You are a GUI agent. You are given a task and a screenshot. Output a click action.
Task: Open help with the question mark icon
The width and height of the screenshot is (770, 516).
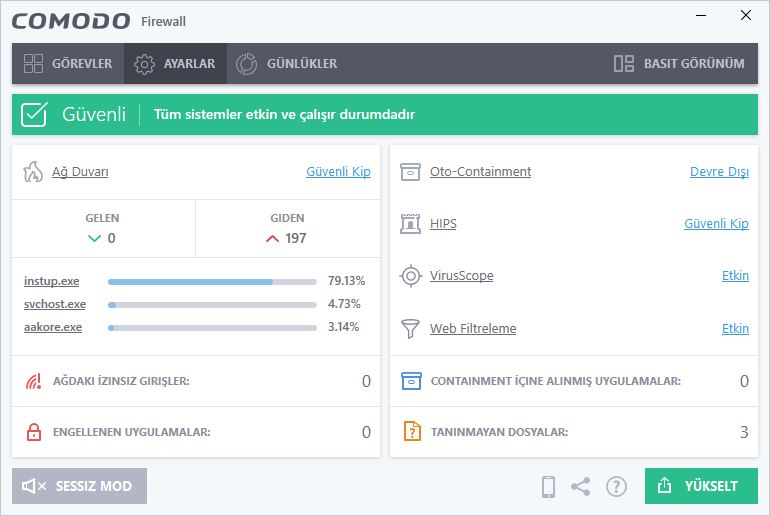(x=616, y=487)
